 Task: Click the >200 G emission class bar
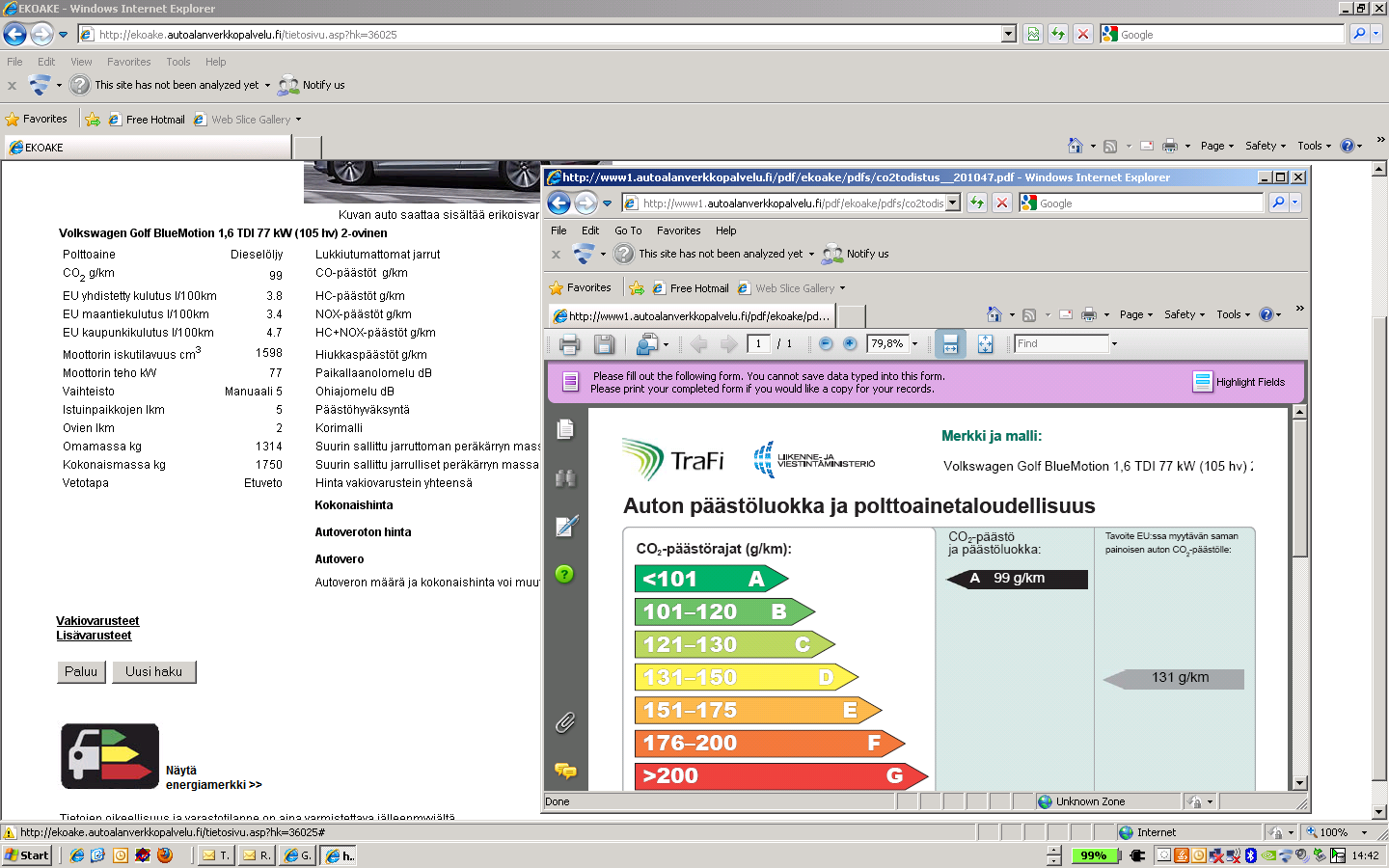click(x=781, y=775)
